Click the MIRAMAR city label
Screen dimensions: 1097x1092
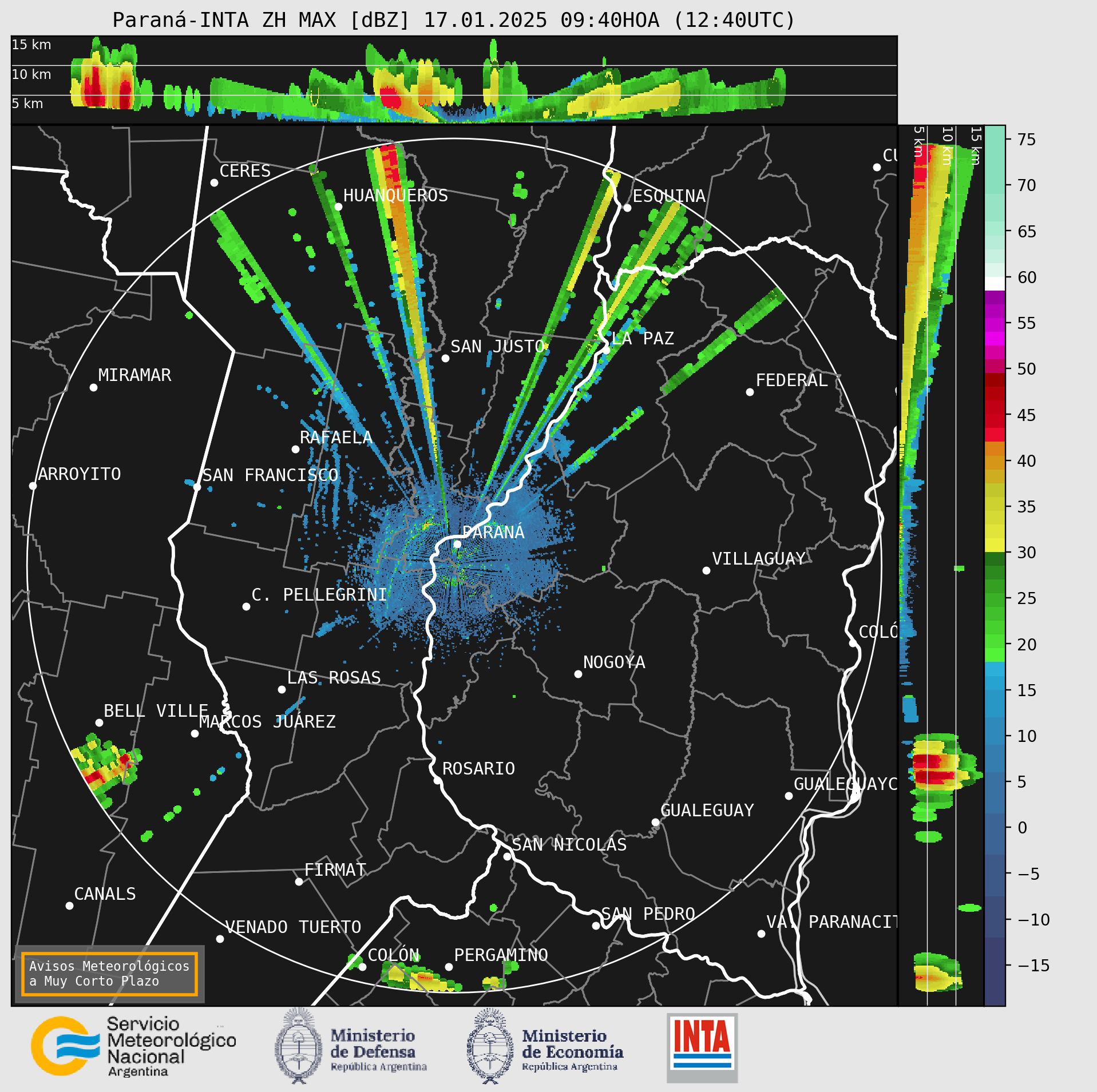click(x=134, y=375)
